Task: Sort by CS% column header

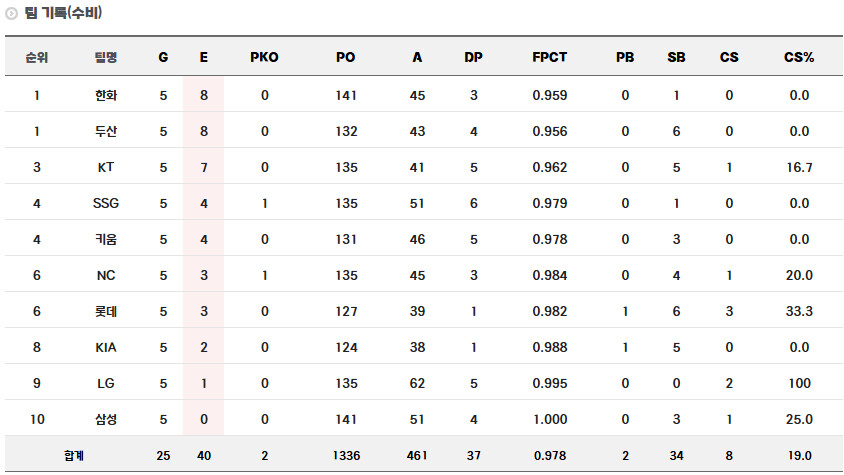Action: (798, 57)
